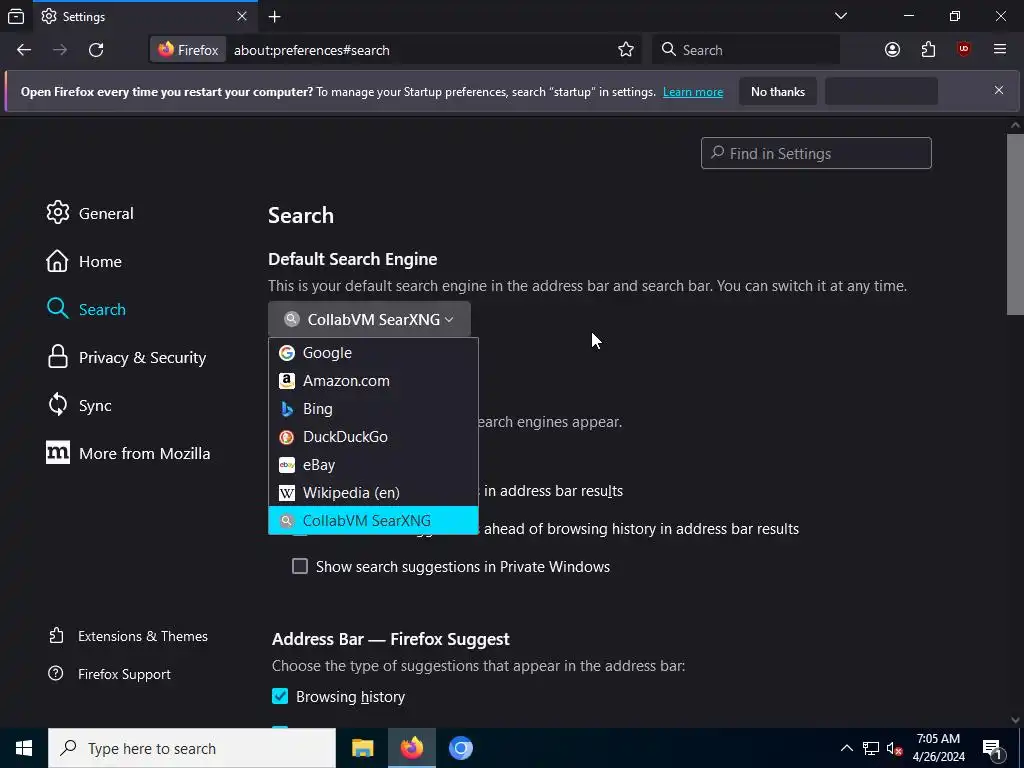Screen dimensions: 1024x768
Task: Open the Firefox account icon
Action: click(892, 50)
